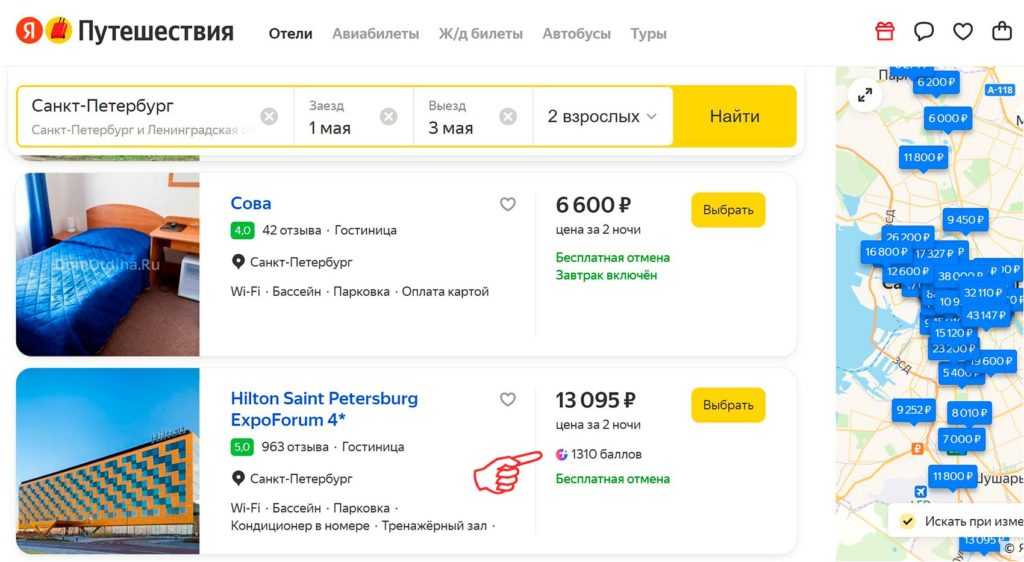This screenshot has height=562, width=1024.
Task: Open the Hilton Saint Petersburg ExpoForum link
Action: [324, 409]
